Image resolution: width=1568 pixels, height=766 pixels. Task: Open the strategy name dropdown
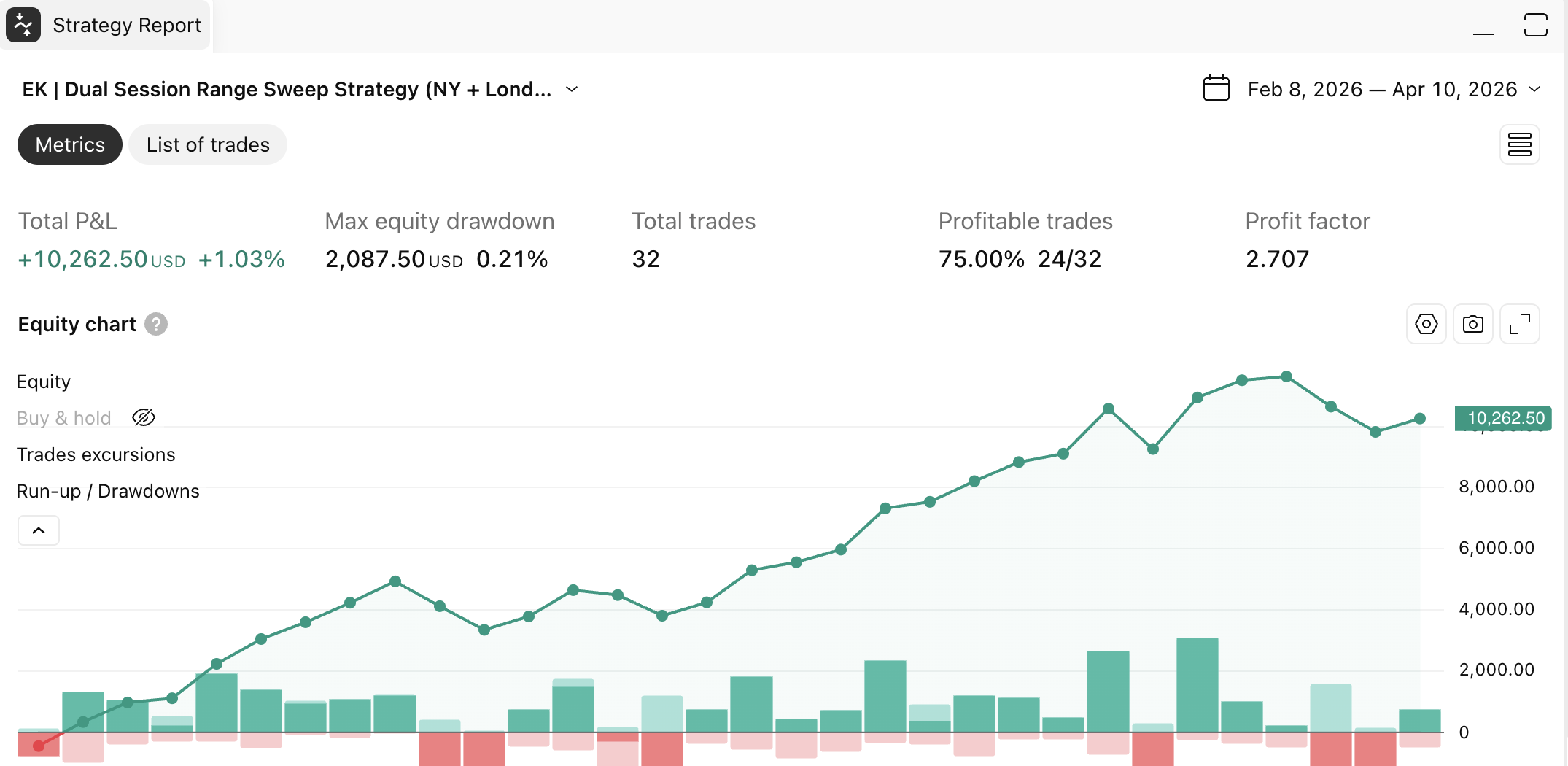[x=572, y=89]
